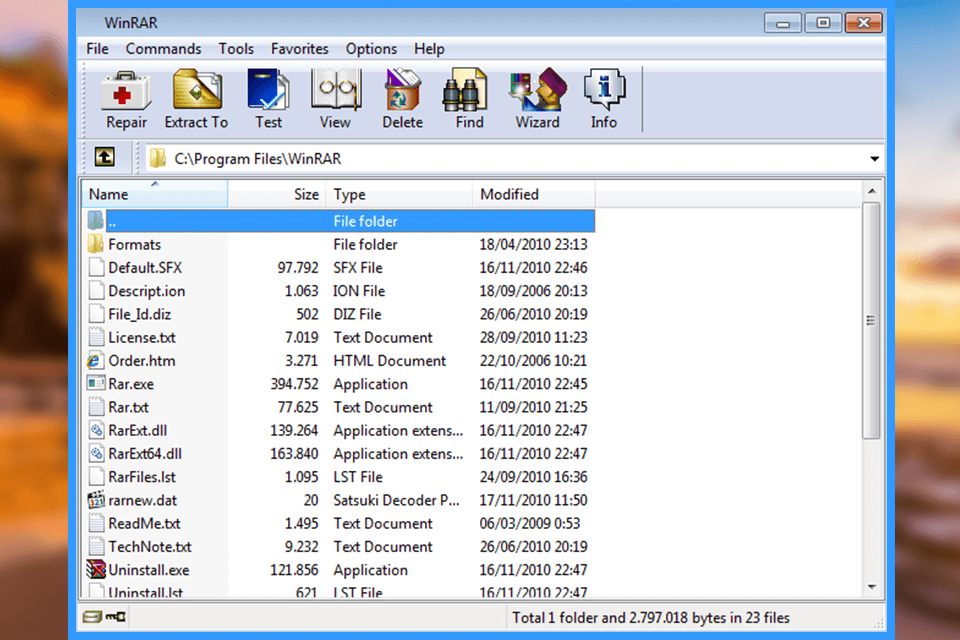Click the 163.840 size value

coord(294,454)
